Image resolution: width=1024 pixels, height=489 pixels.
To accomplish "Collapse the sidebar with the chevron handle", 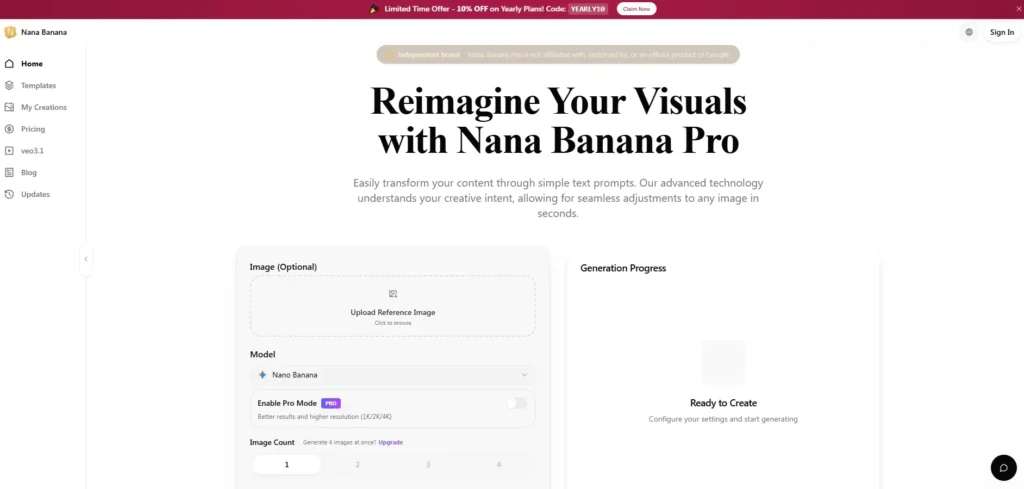I will click(86, 259).
